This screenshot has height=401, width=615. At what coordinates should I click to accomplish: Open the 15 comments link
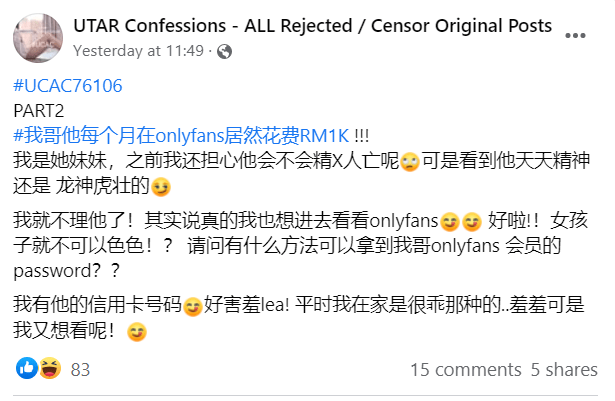pos(466,370)
